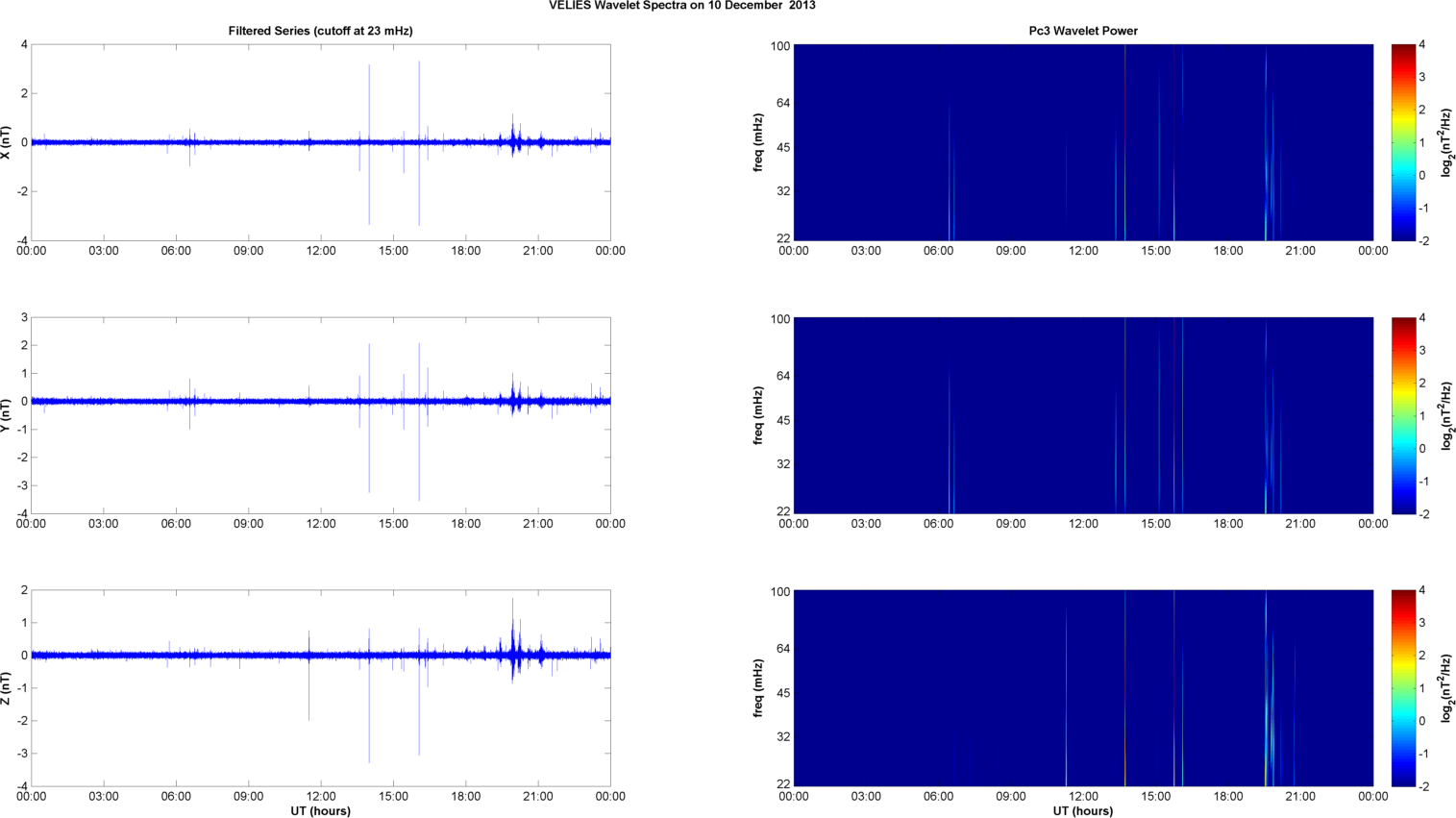The height and width of the screenshot is (818, 1456).
Task: Click "UT (hours)" label under Z filtered series
Action: pyautogui.click(x=320, y=811)
